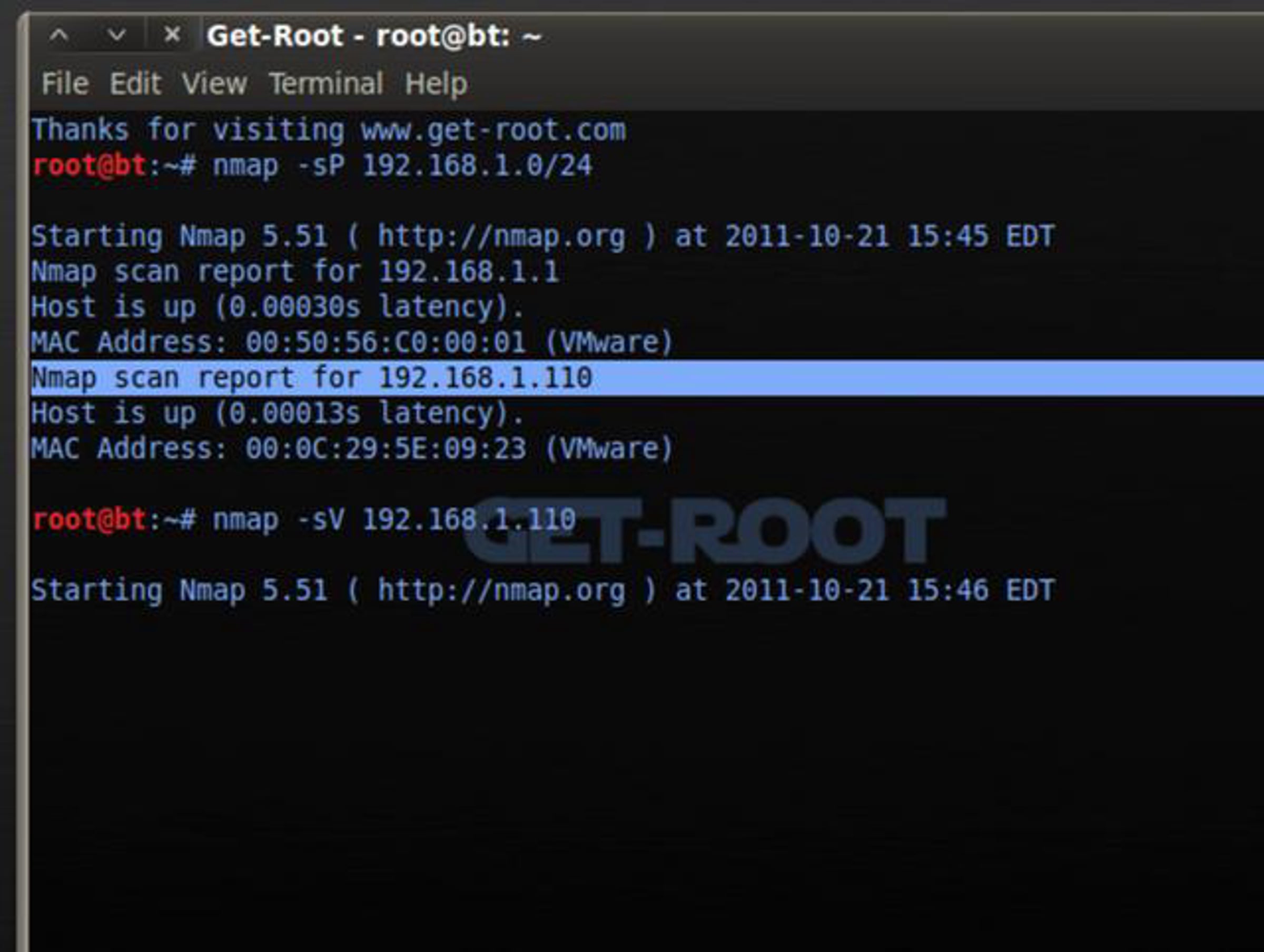The height and width of the screenshot is (952, 1264).
Task: Click the command 'nmap -sP 192.168.1.0/24'
Action: point(402,166)
